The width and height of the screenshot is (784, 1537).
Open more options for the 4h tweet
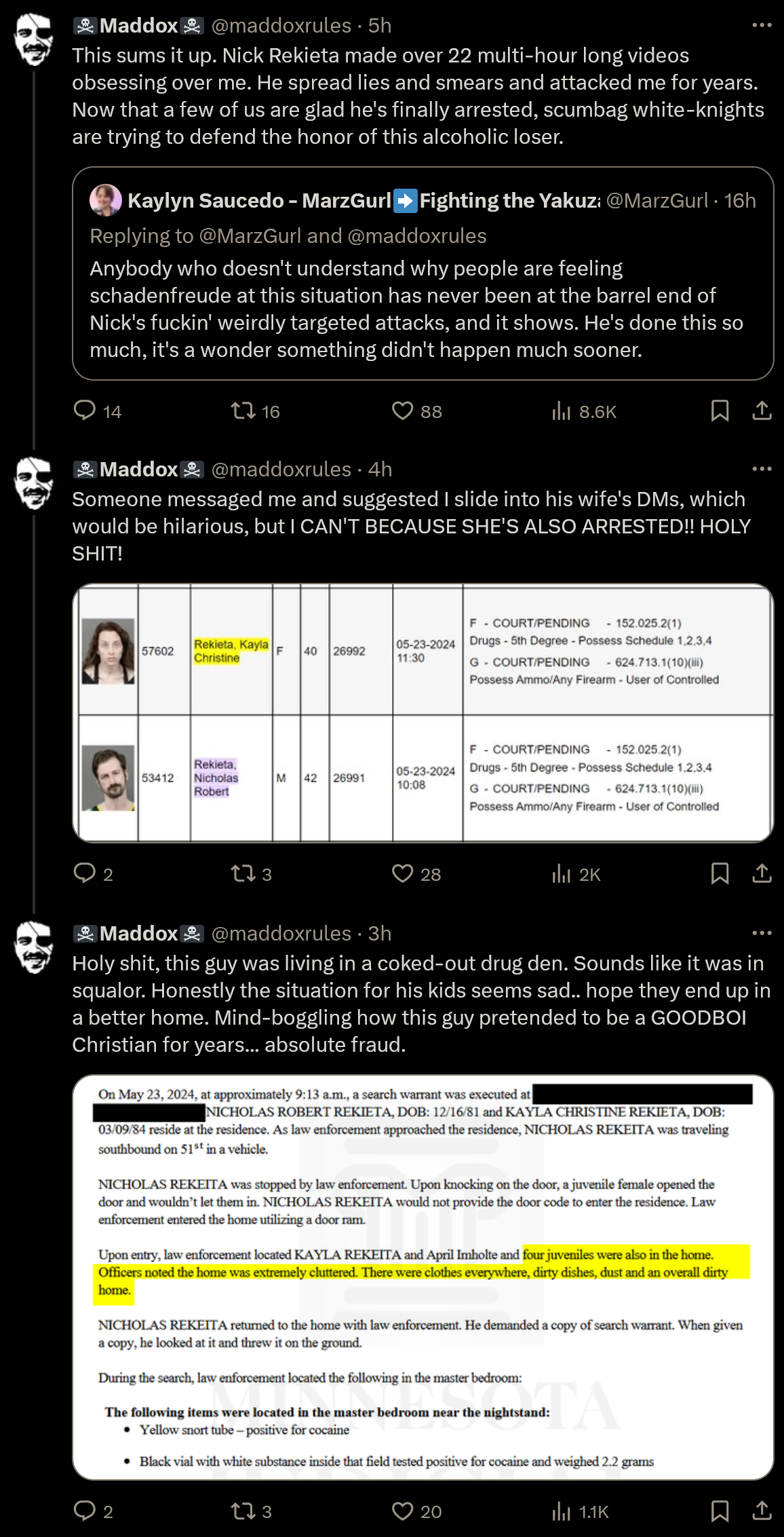point(762,469)
